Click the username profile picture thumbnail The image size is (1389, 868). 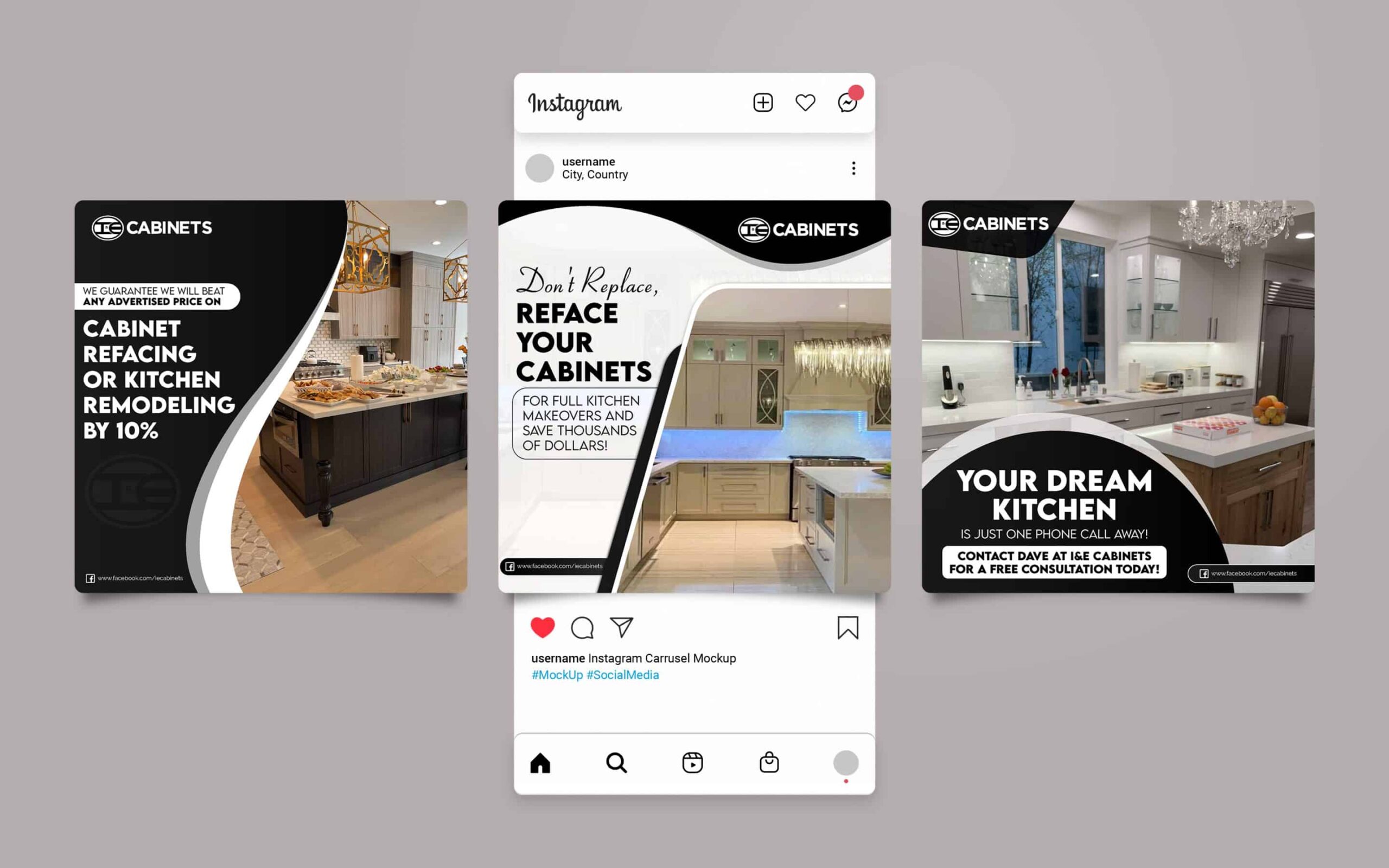(540, 167)
